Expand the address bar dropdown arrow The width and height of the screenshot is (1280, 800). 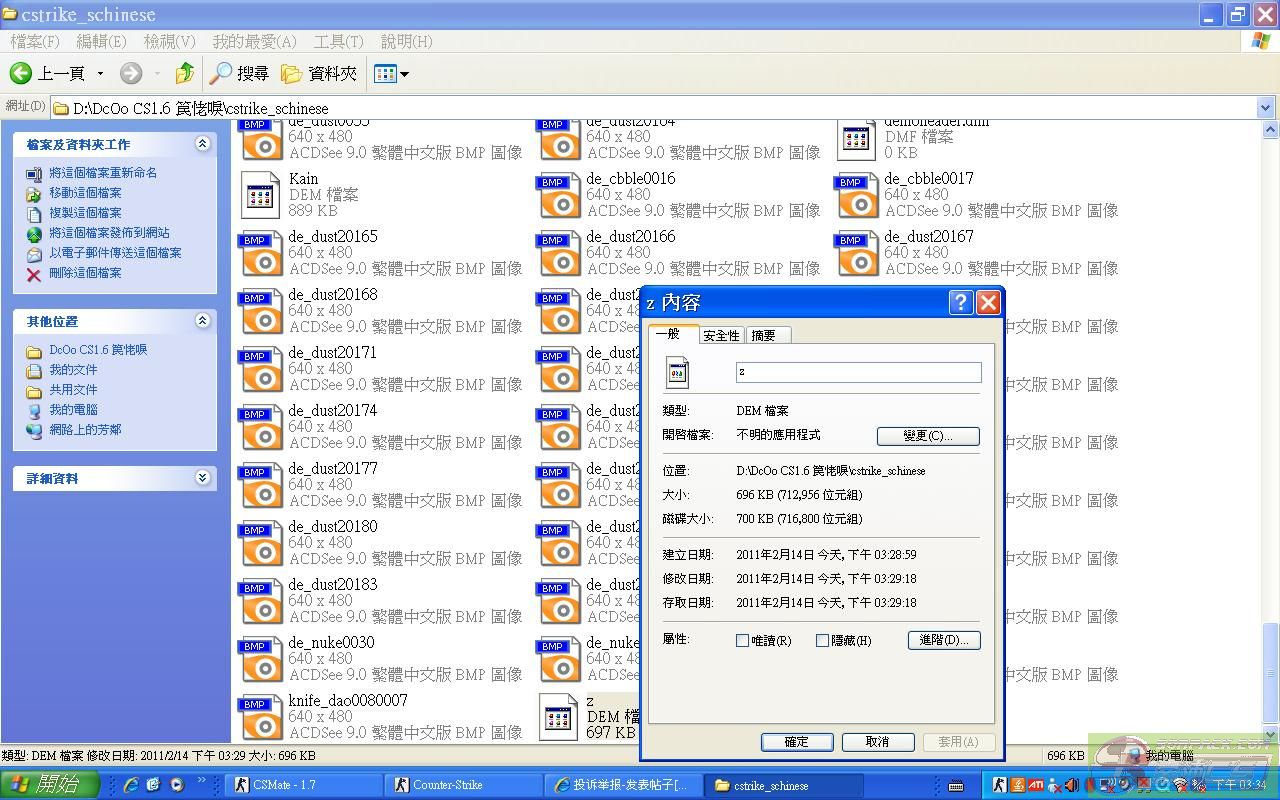point(1265,108)
